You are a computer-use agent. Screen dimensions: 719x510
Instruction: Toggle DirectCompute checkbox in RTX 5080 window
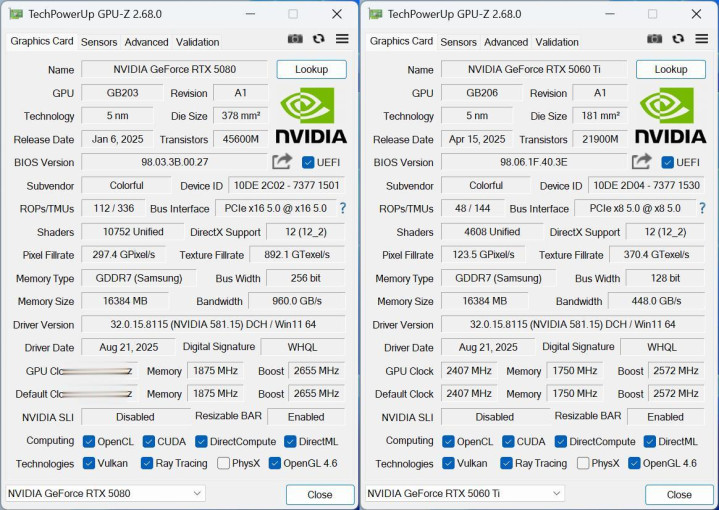[x=201, y=442]
